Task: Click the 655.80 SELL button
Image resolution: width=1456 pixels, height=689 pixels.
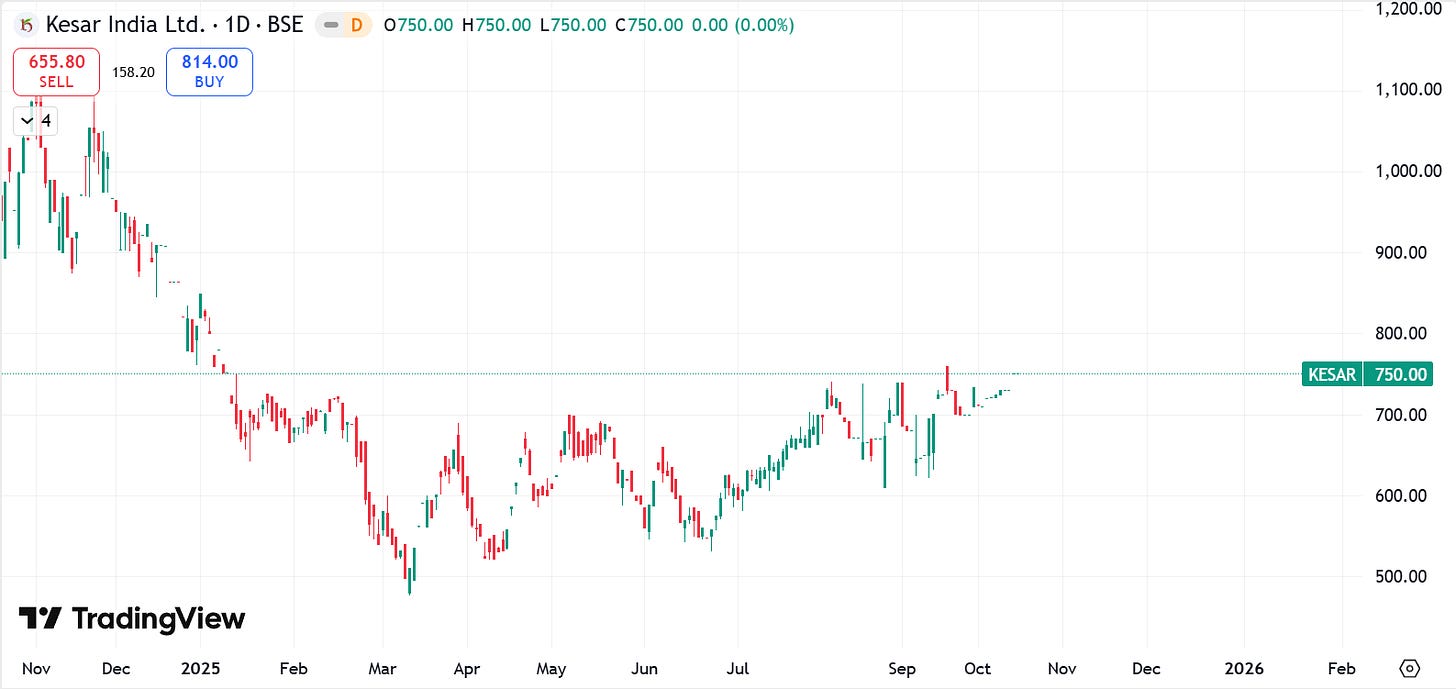Action: tap(56, 72)
